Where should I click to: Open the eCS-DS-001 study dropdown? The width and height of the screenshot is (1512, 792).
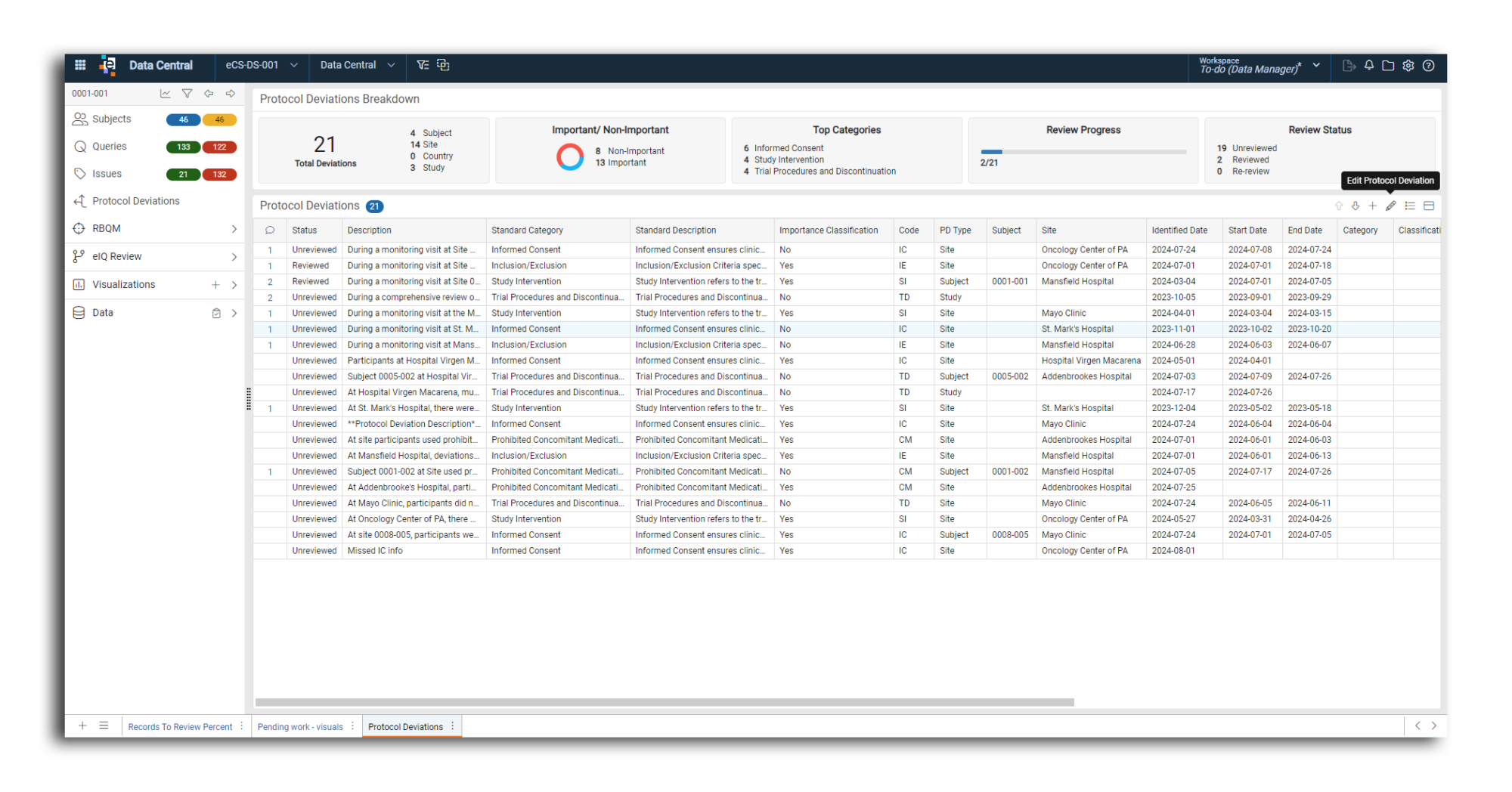tap(262, 65)
